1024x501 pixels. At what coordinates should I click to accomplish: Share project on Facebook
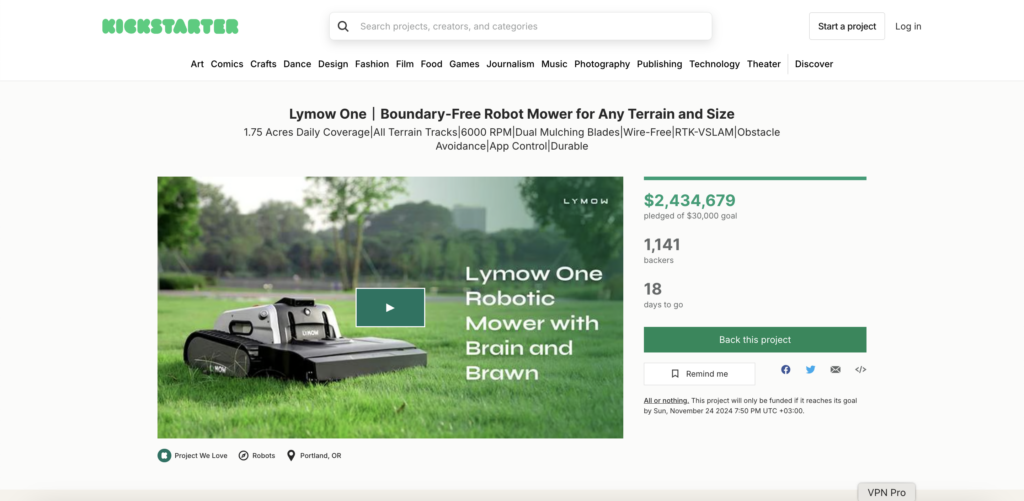(786, 370)
